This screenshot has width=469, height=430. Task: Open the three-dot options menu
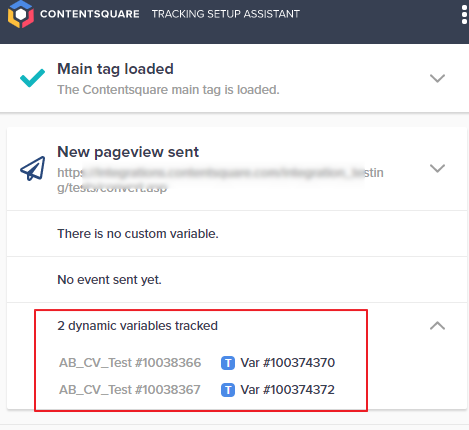click(x=464, y=14)
